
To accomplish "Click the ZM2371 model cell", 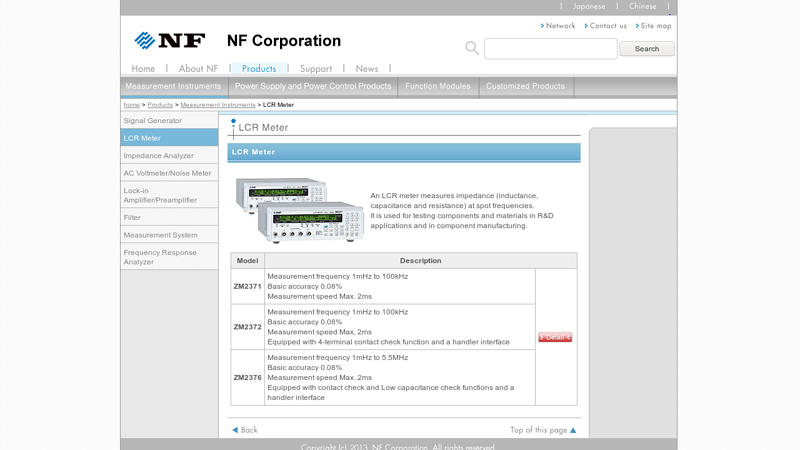I will tap(247, 286).
